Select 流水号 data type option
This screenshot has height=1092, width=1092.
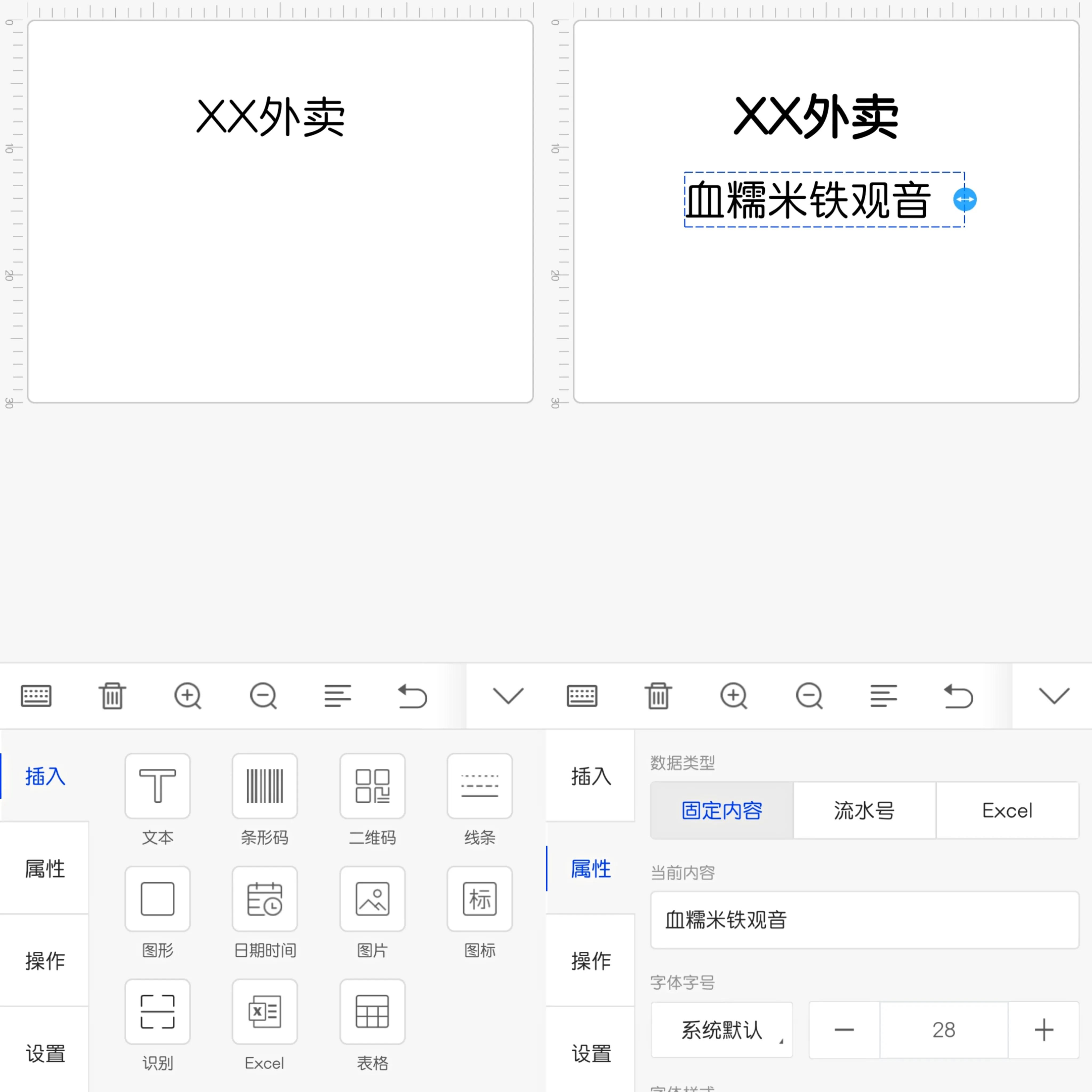[x=864, y=810]
